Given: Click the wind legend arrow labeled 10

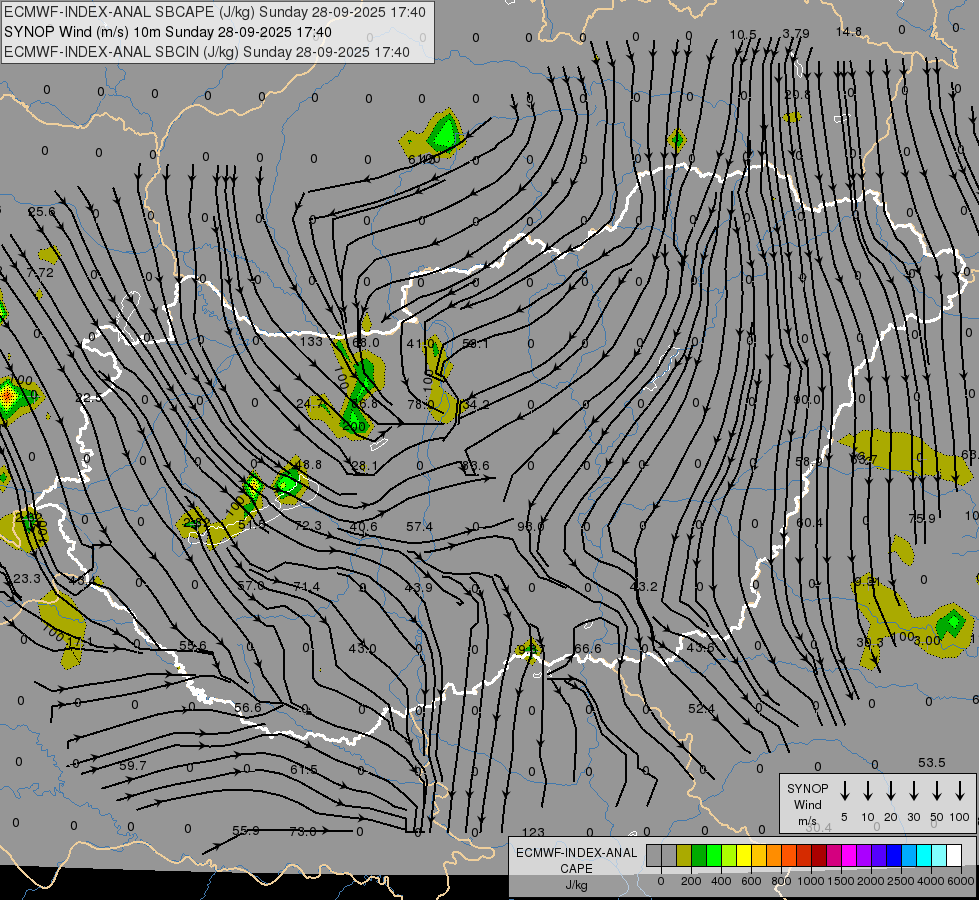Looking at the screenshot, I should click(x=868, y=791).
